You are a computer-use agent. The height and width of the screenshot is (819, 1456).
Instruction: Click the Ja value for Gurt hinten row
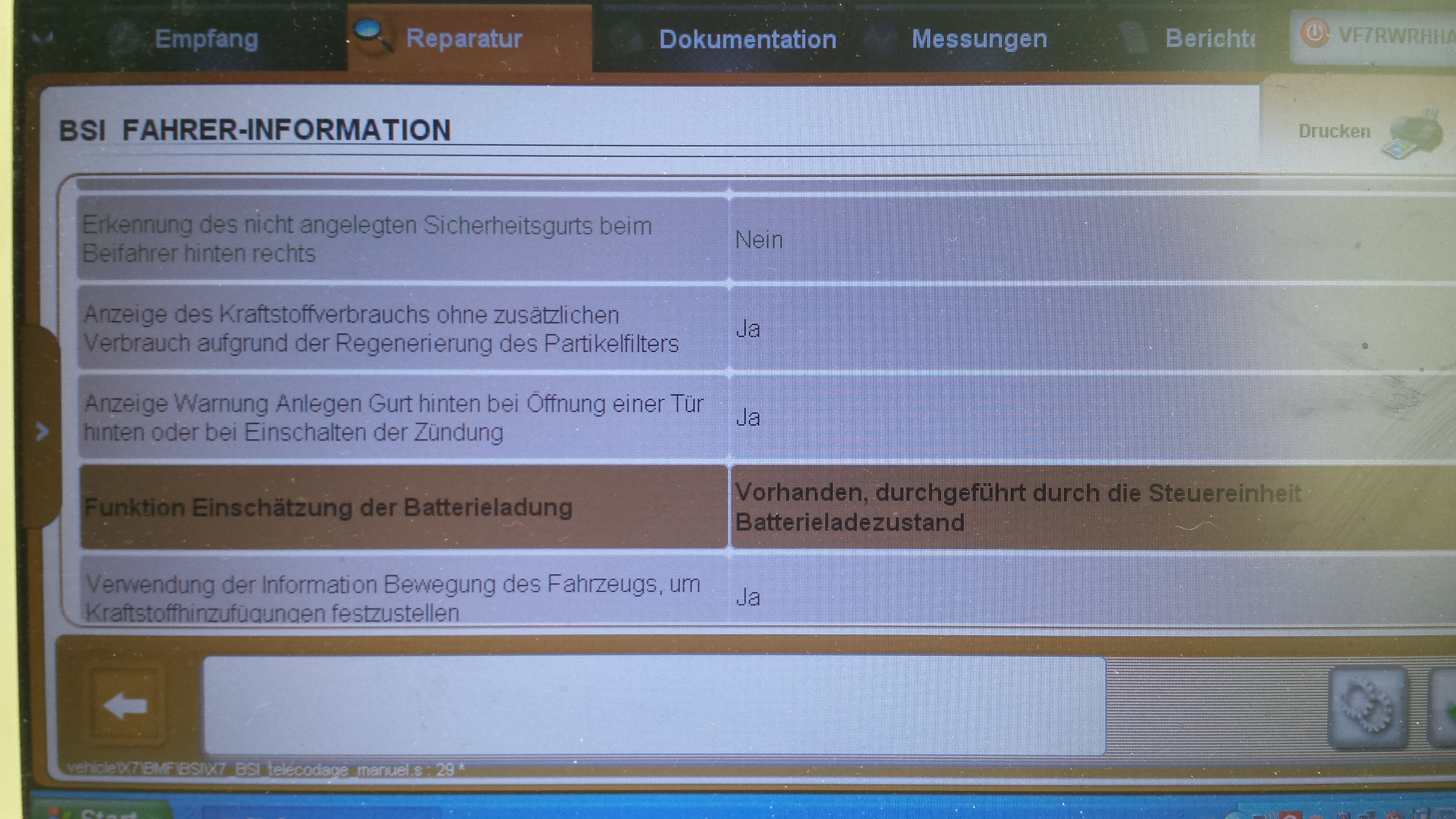coord(748,418)
